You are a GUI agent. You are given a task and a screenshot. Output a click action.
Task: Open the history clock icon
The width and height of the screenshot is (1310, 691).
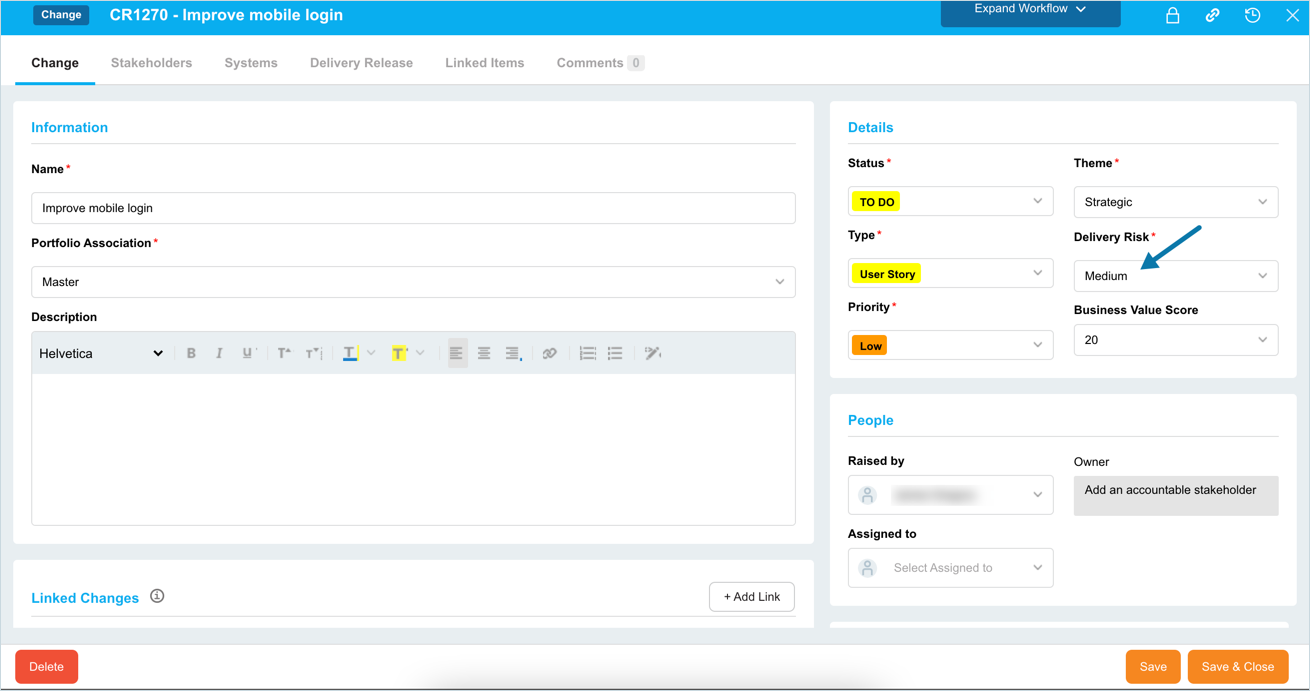point(1252,16)
